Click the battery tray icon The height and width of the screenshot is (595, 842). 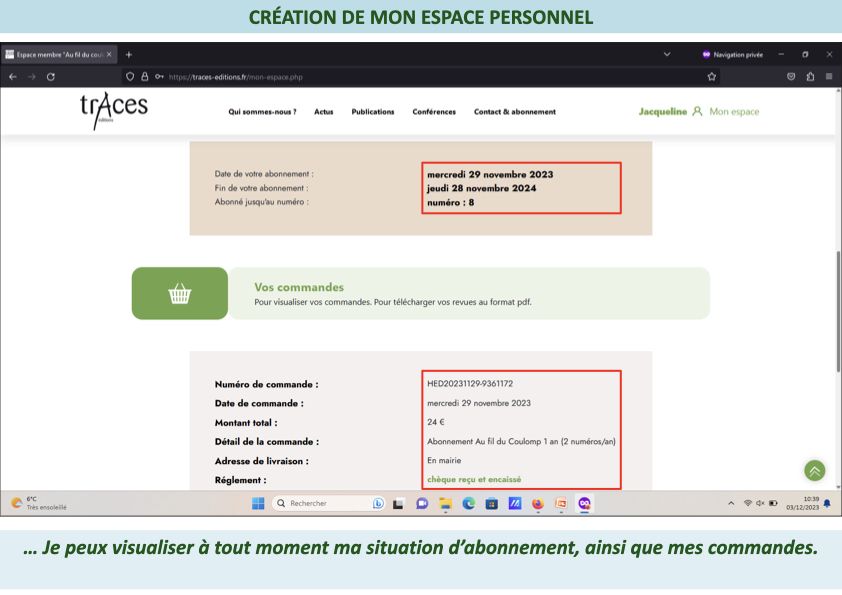click(x=773, y=503)
